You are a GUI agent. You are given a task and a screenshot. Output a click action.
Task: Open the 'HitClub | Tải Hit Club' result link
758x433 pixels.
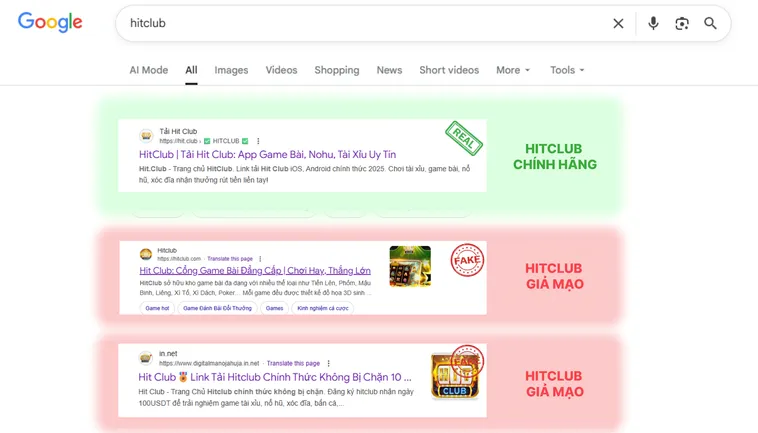coord(267,155)
